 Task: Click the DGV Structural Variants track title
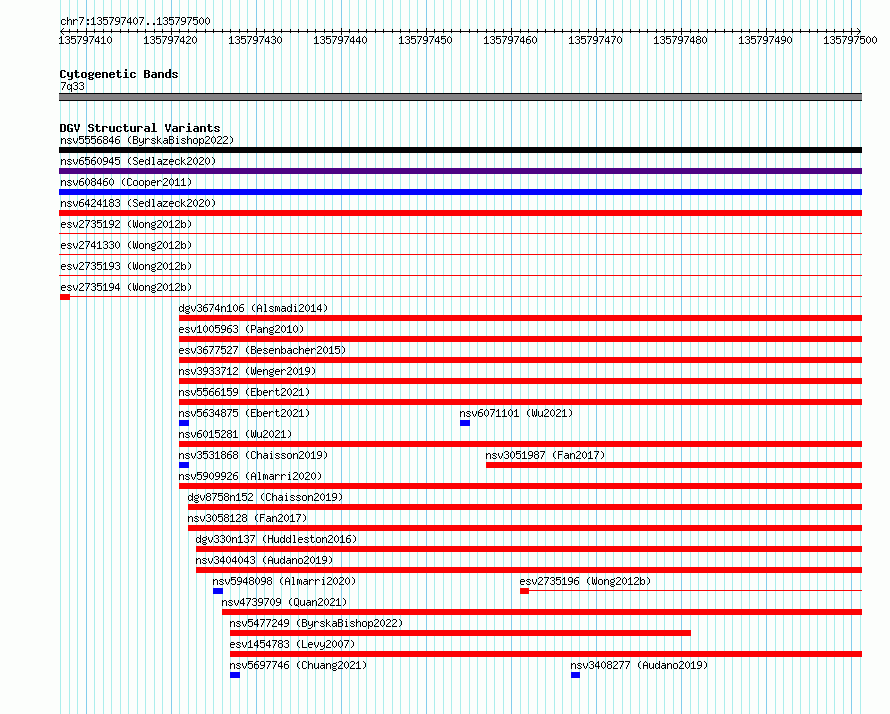pyautogui.click(x=140, y=128)
